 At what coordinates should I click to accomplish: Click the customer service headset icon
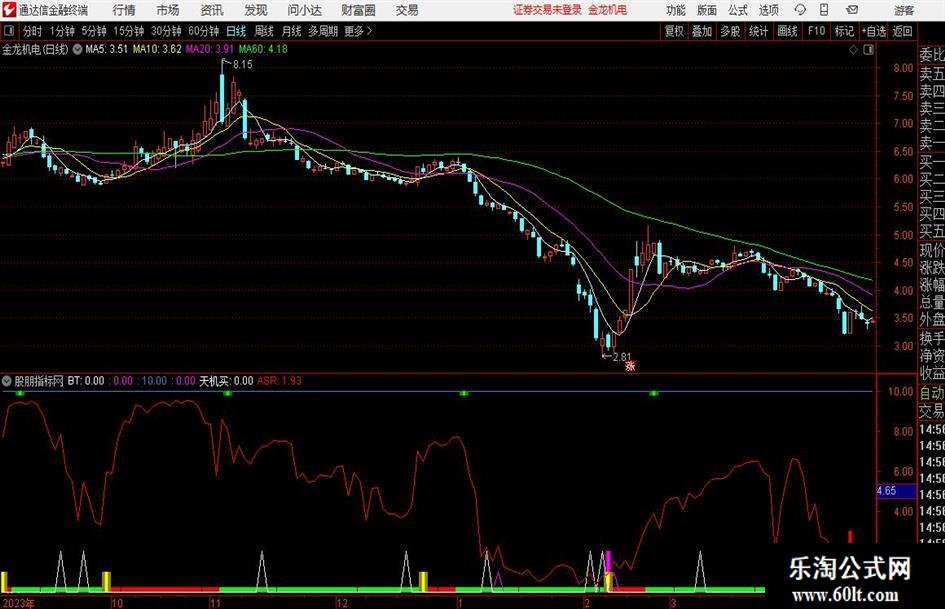tap(800, 10)
